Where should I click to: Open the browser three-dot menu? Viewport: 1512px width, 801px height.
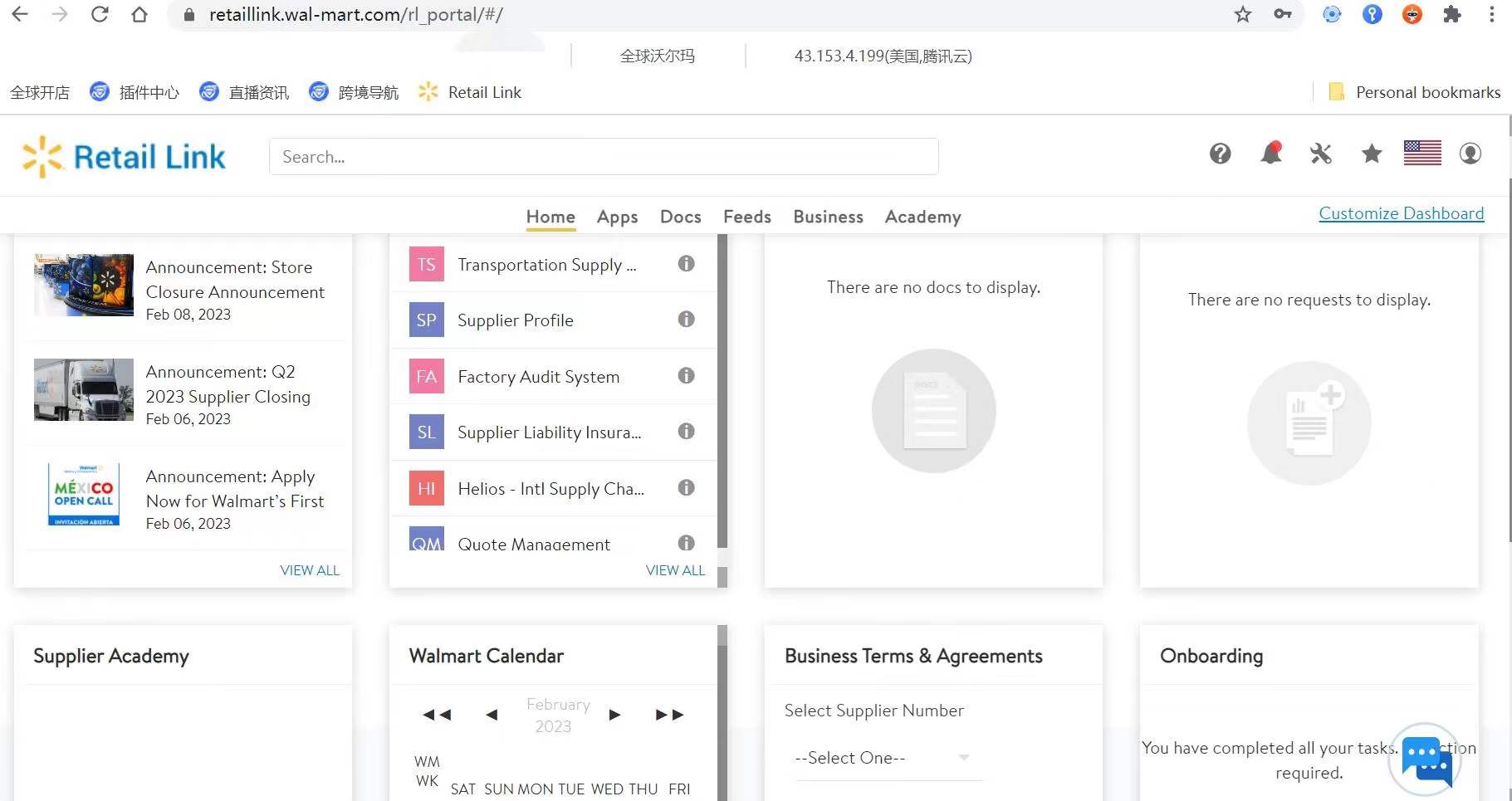point(1492,14)
